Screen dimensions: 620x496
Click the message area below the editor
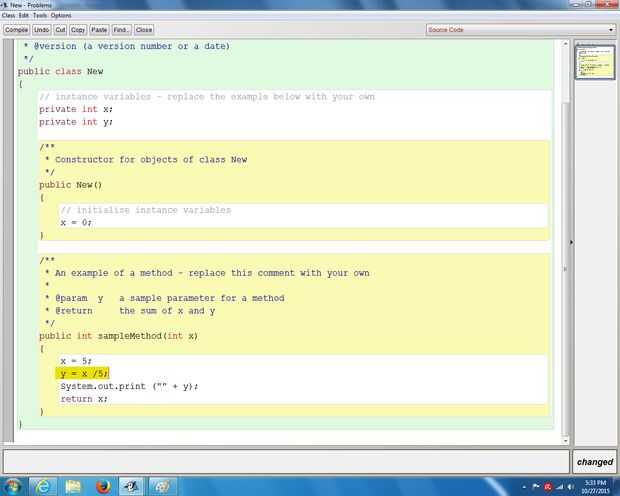286,461
